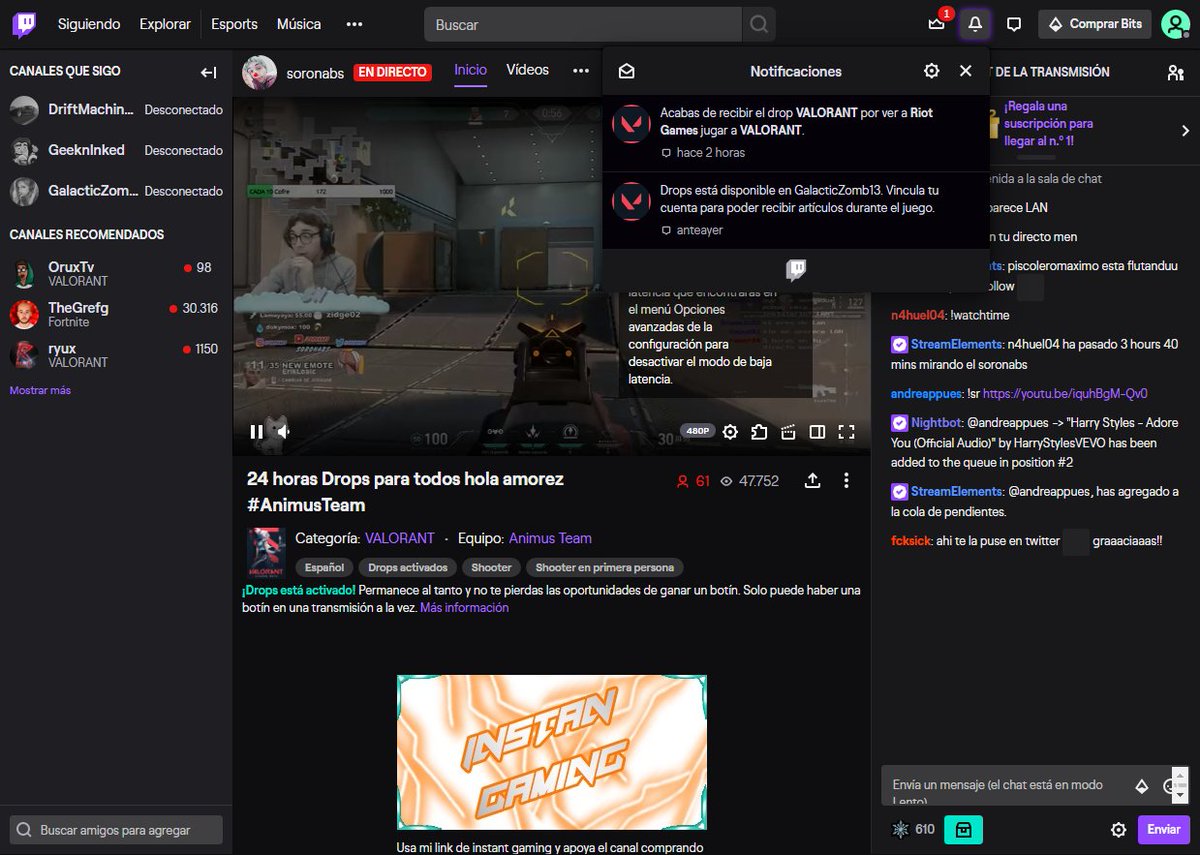Open the Drops GalacticZomb13 notification

(796, 210)
